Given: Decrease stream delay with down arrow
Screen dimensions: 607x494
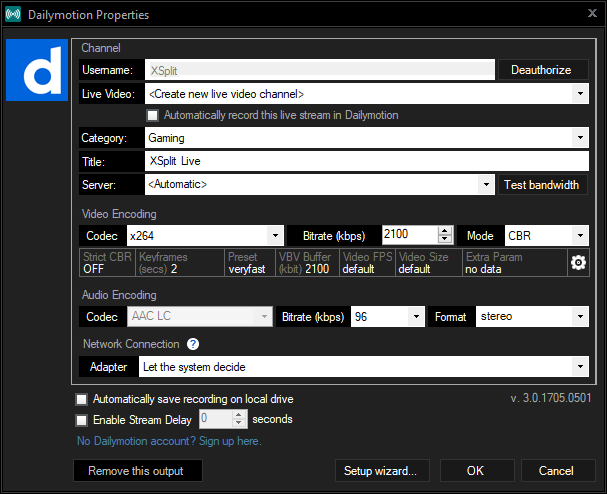Looking at the screenshot, I should pos(239,424).
